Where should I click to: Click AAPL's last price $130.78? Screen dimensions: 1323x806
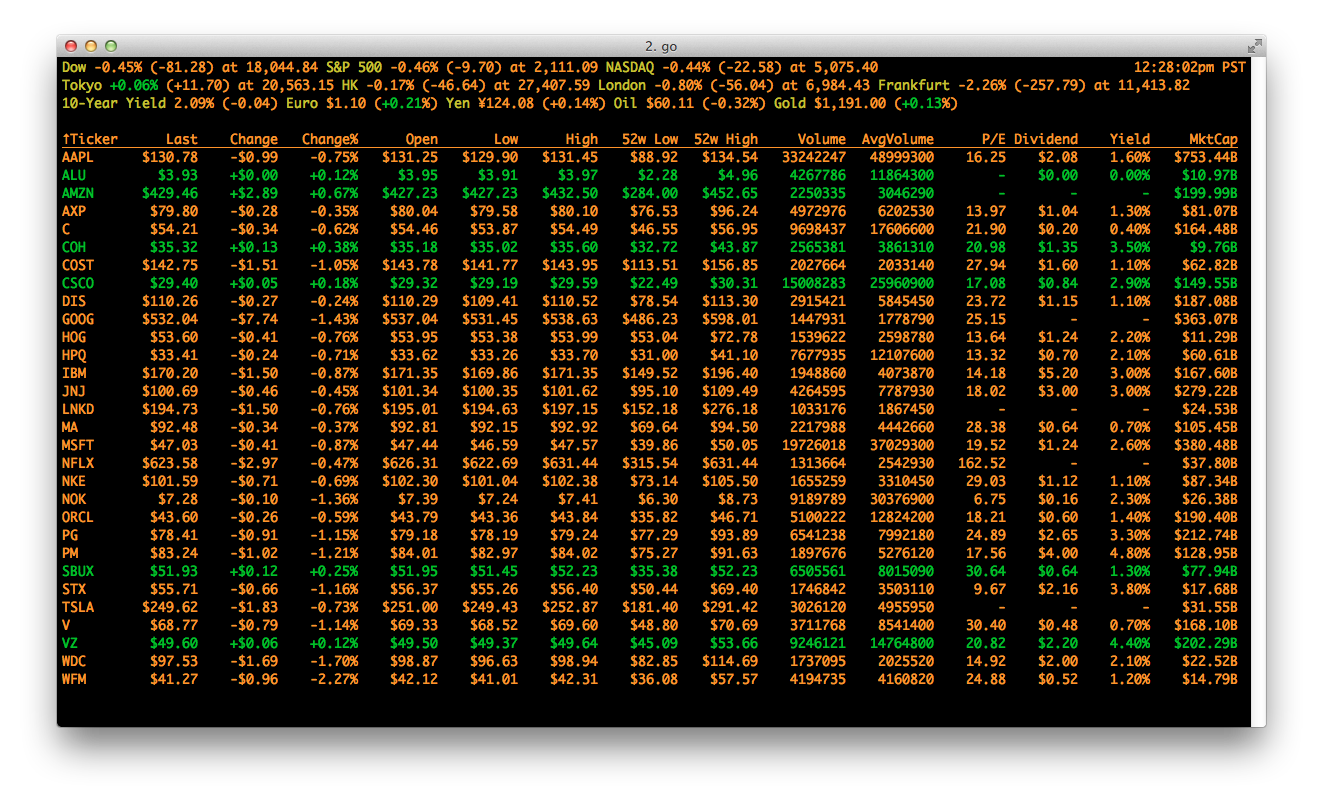(170, 157)
